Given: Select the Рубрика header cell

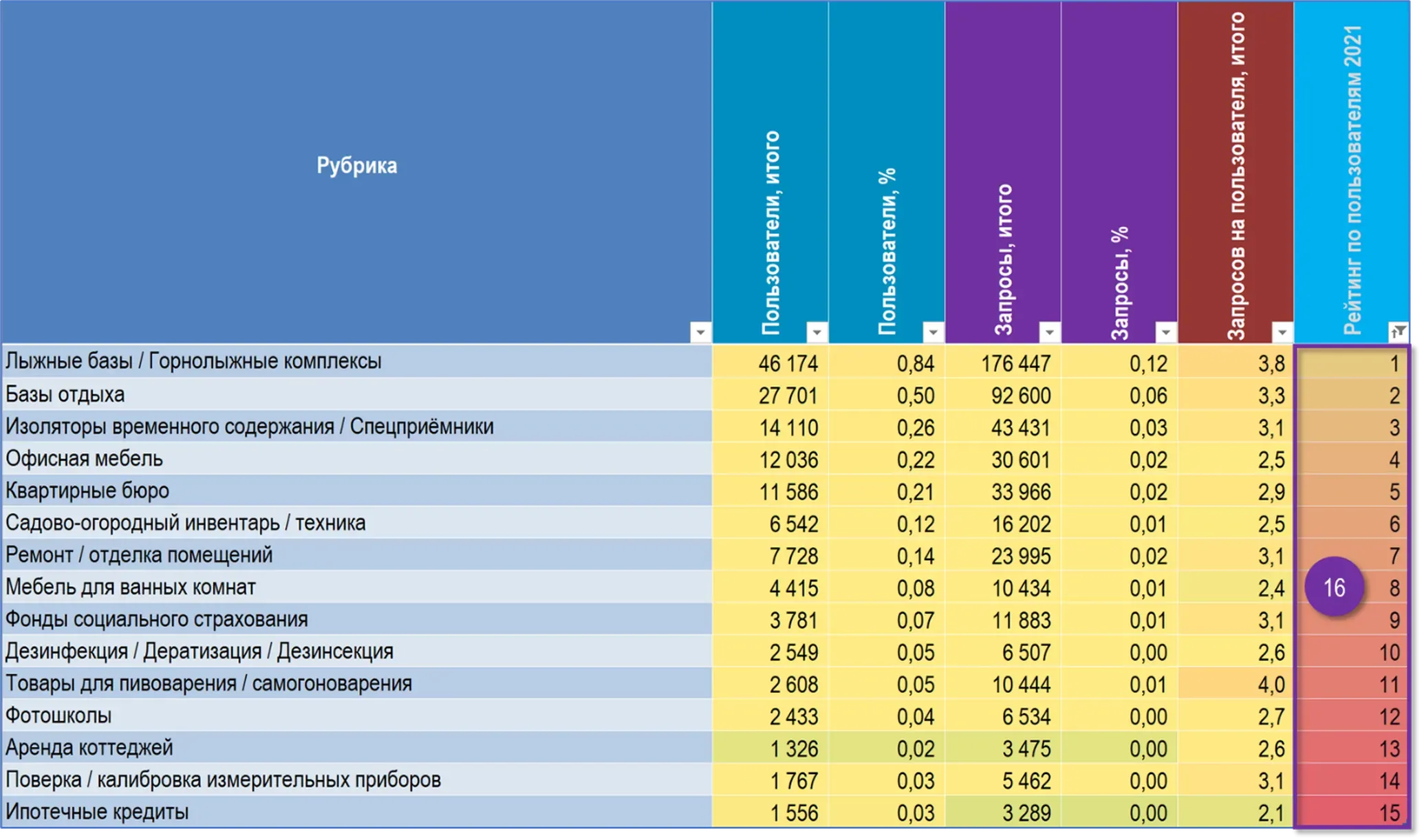Looking at the screenshot, I should pos(356,172).
